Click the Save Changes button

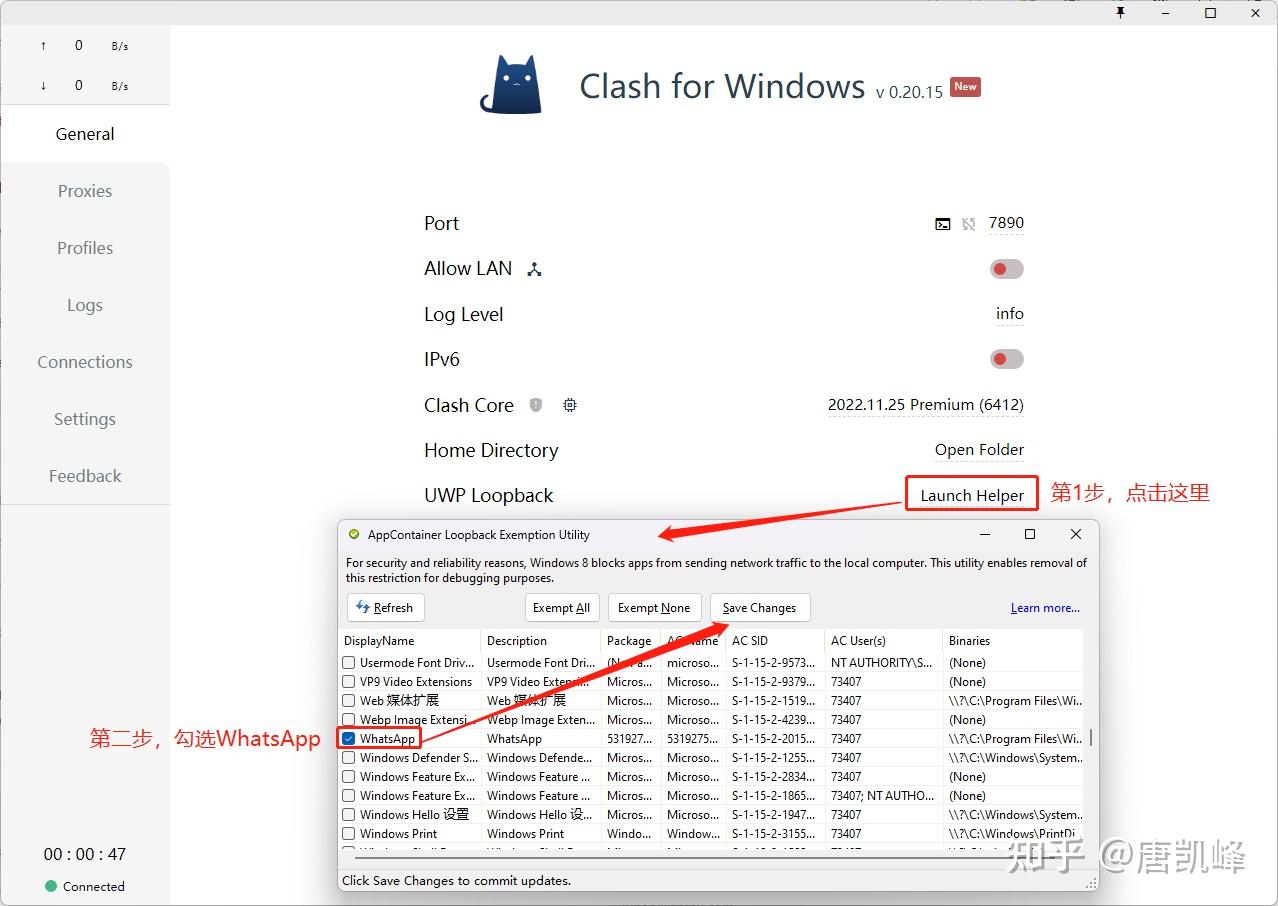coord(760,608)
